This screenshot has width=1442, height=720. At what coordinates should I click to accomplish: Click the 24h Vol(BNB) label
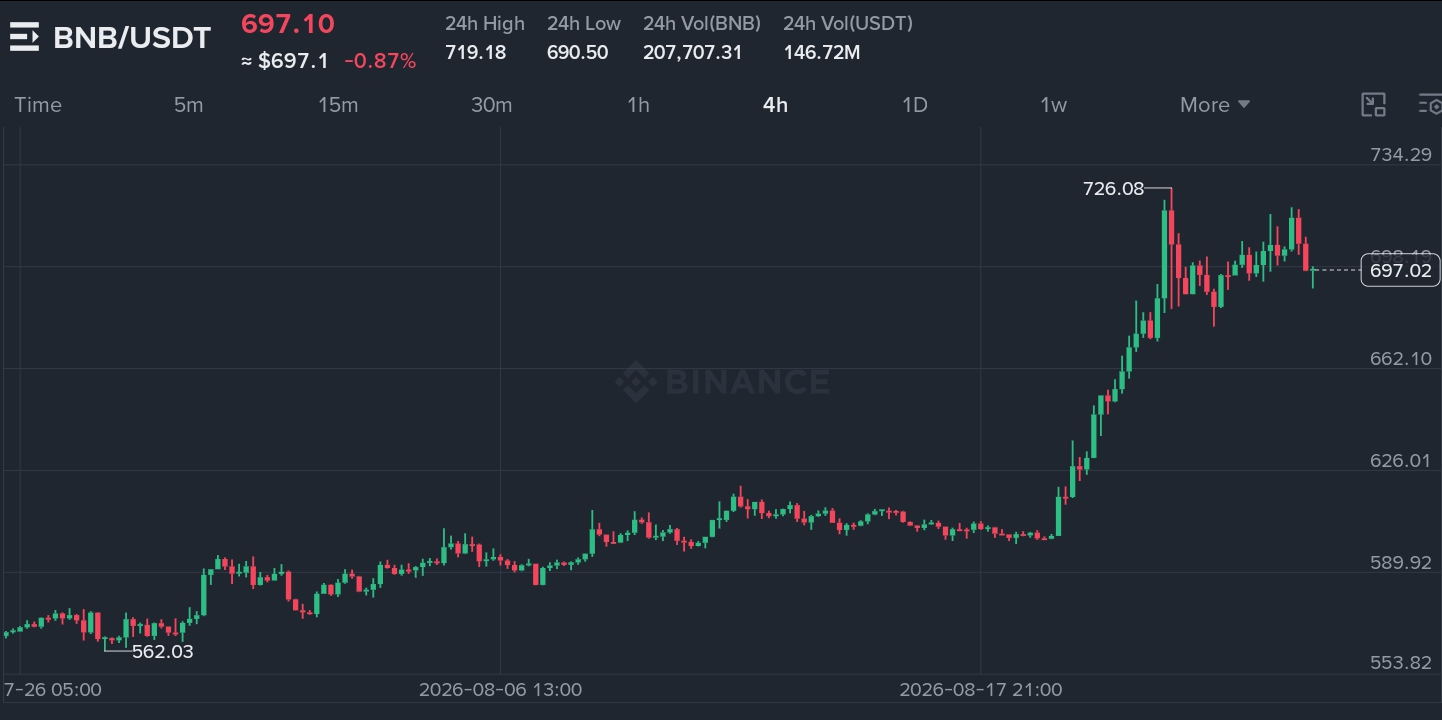(702, 23)
